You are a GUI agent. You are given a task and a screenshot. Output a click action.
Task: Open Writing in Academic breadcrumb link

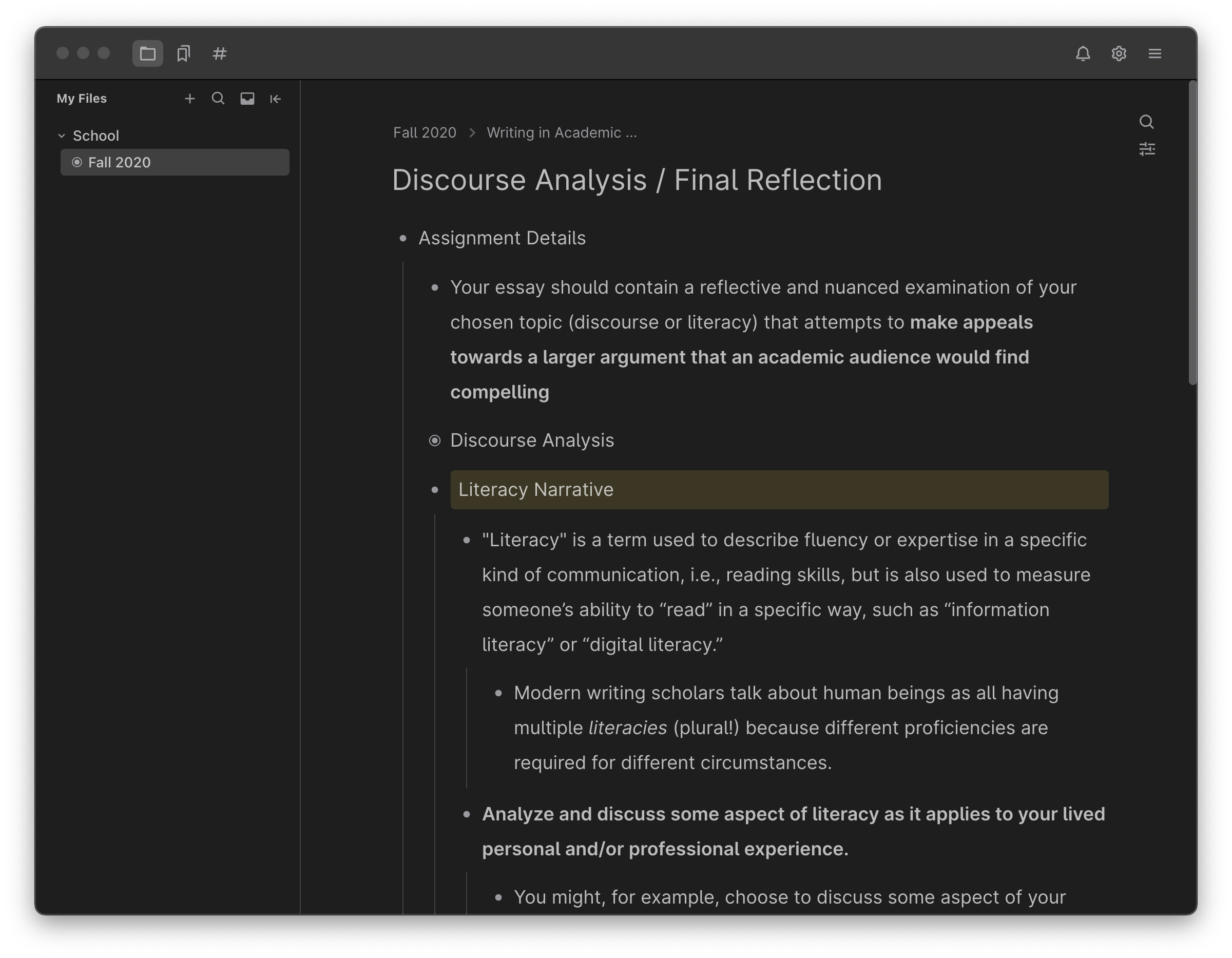[x=561, y=132]
